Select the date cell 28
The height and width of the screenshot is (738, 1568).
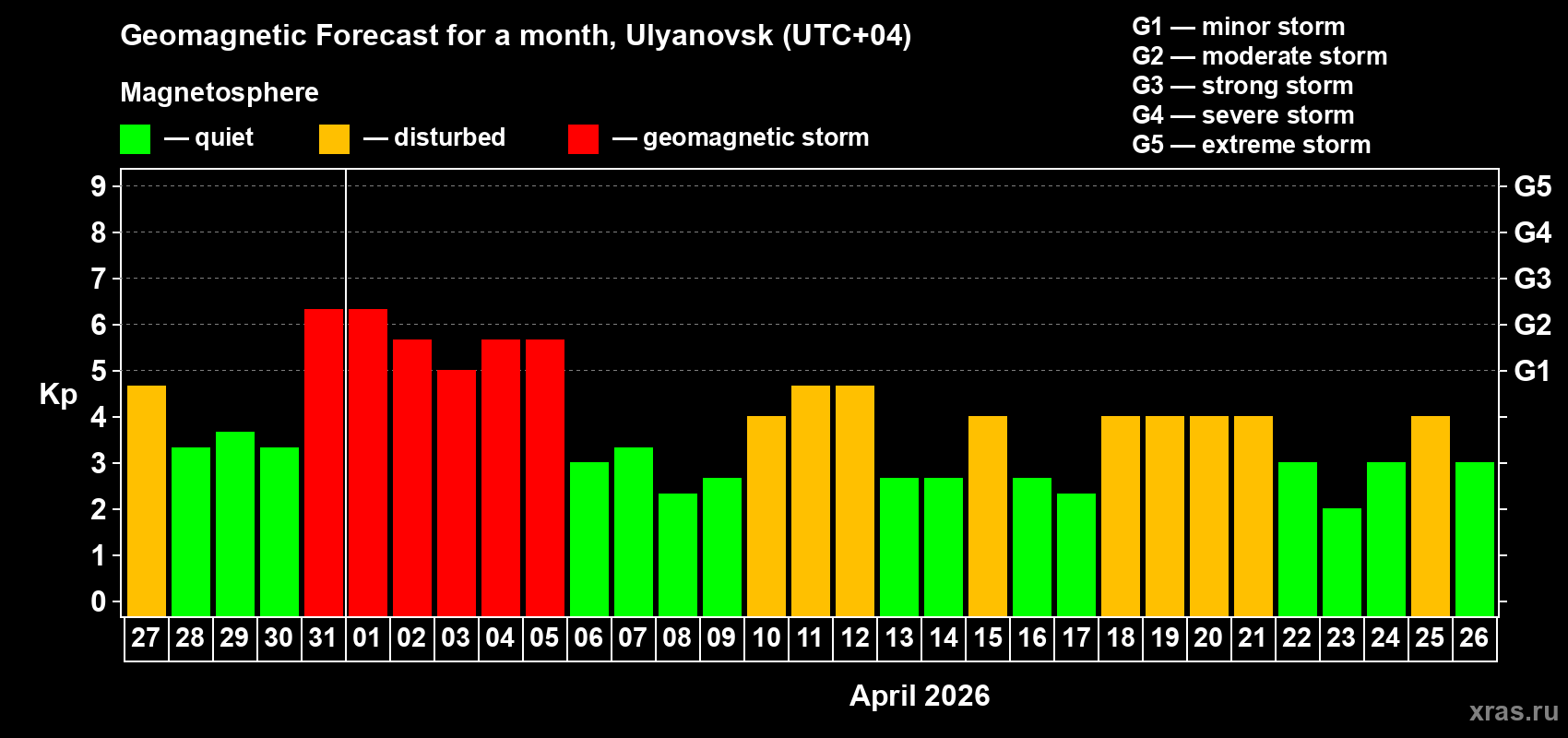pyautogui.click(x=190, y=638)
